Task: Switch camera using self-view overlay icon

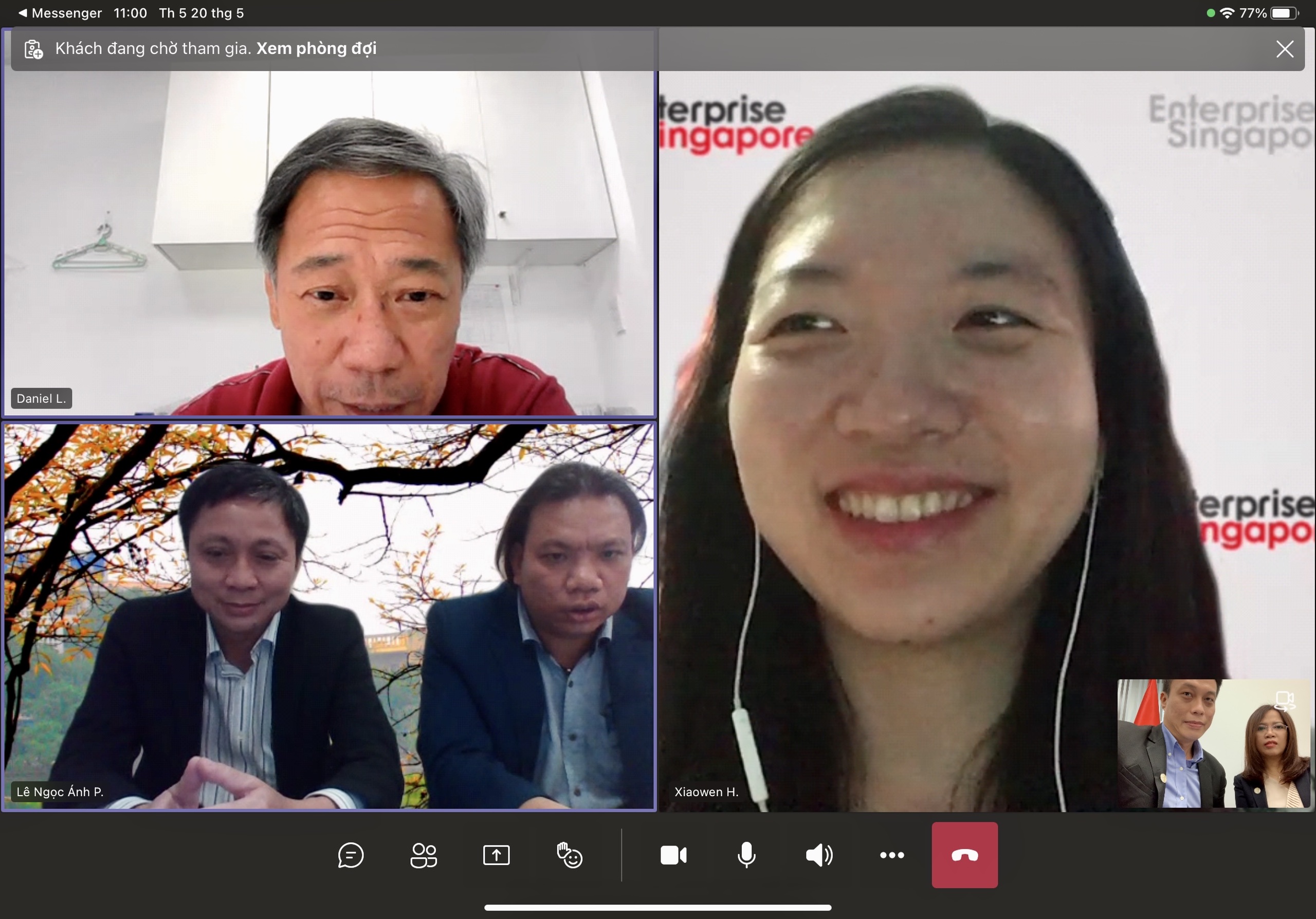Action: click(1285, 700)
